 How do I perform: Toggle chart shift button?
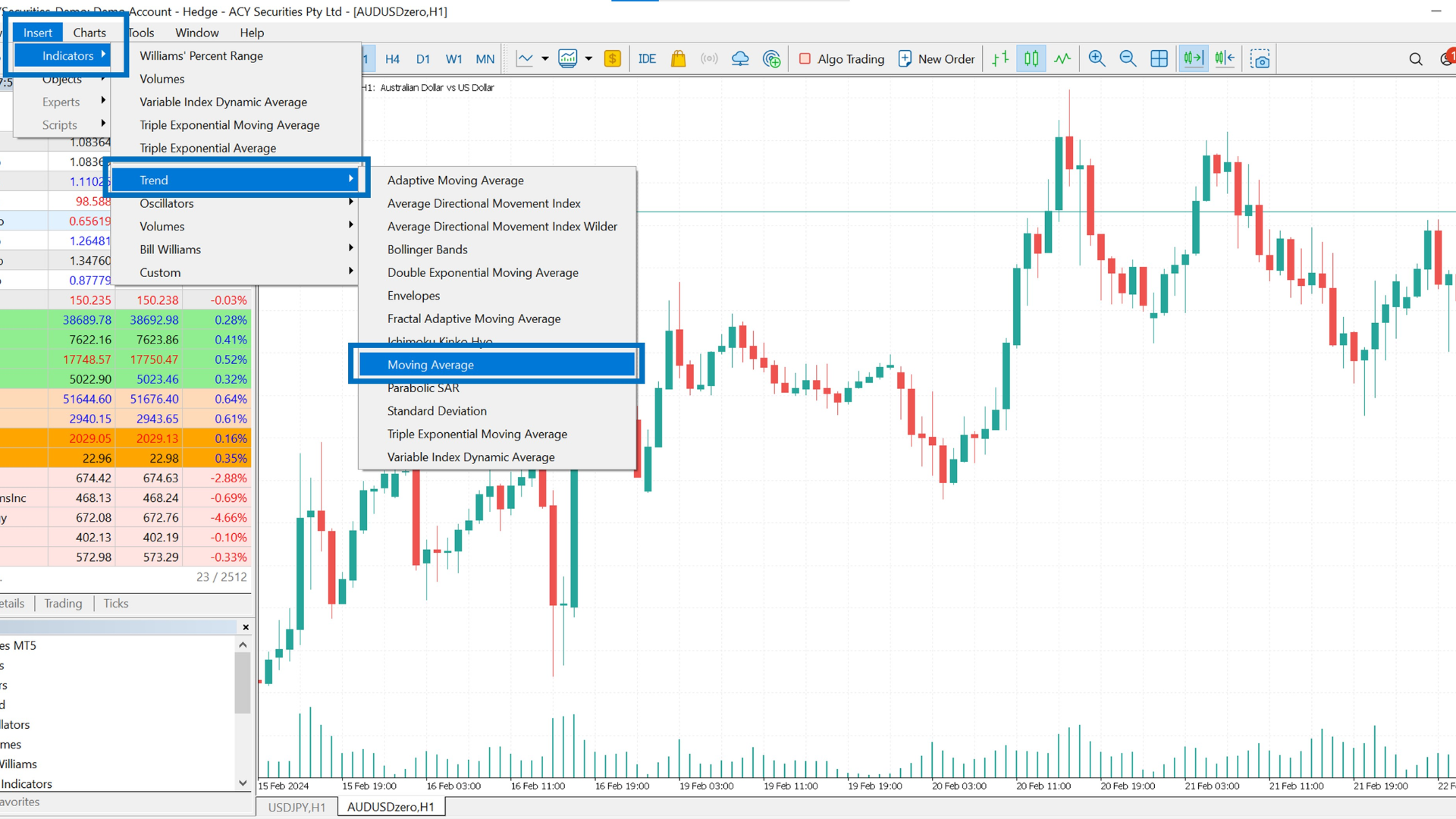(x=1225, y=59)
